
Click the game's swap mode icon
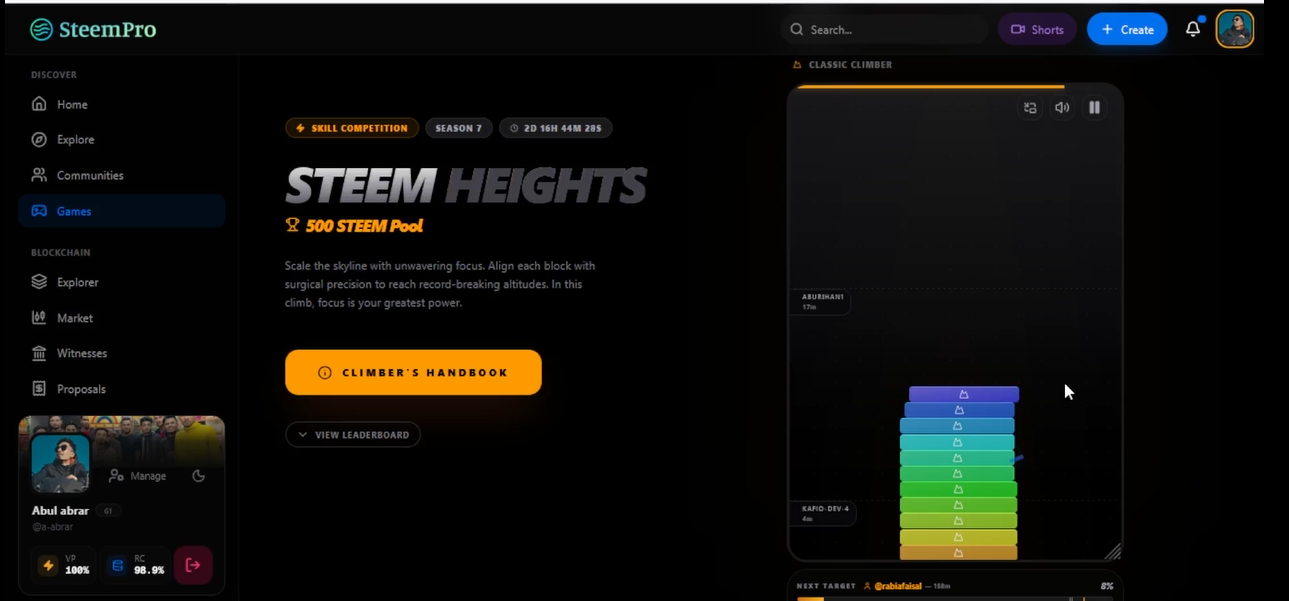[1030, 108]
